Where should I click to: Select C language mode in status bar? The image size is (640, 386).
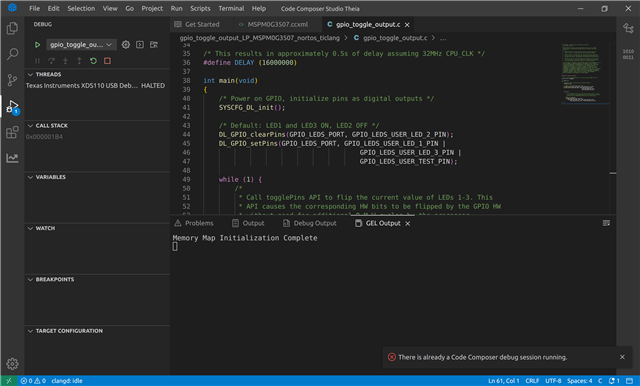pos(600,381)
